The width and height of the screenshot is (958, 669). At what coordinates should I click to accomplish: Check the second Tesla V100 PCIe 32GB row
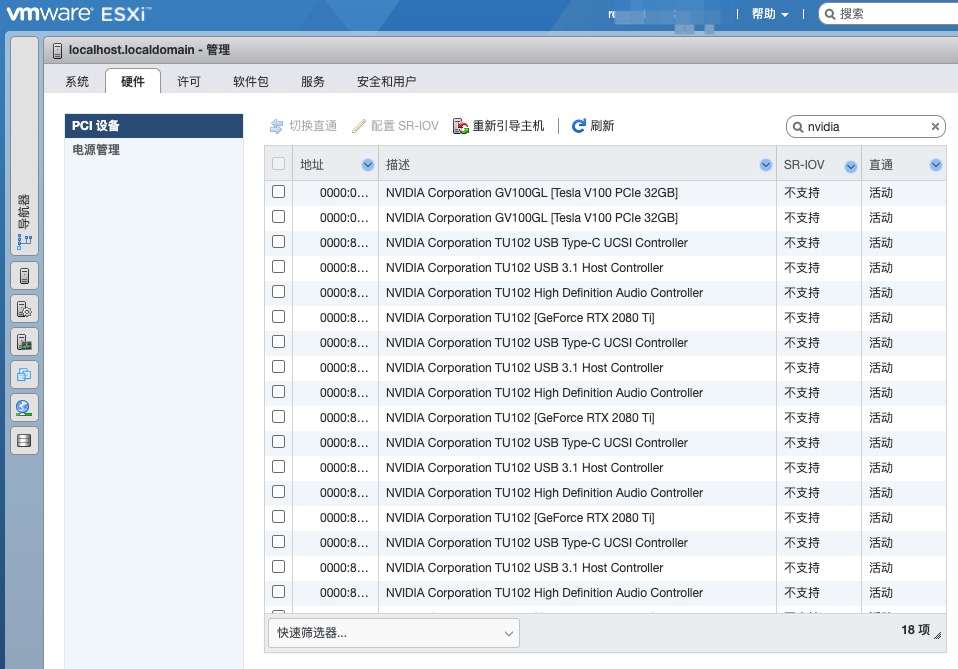coord(279,217)
